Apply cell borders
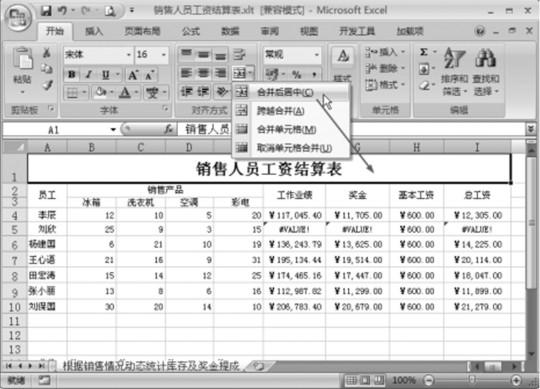The width and height of the screenshot is (540, 389). point(72,93)
